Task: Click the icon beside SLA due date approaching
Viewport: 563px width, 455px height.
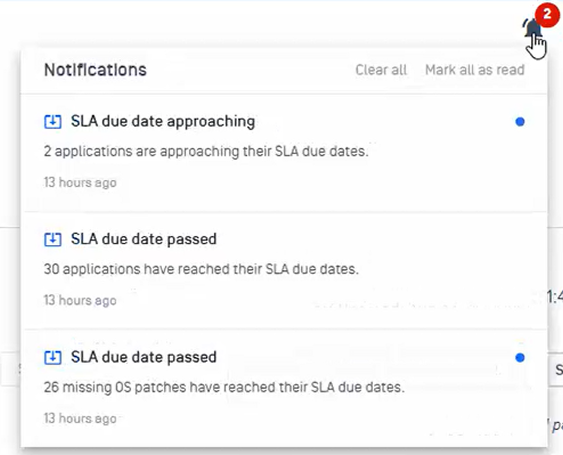Action: pos(53,122)
